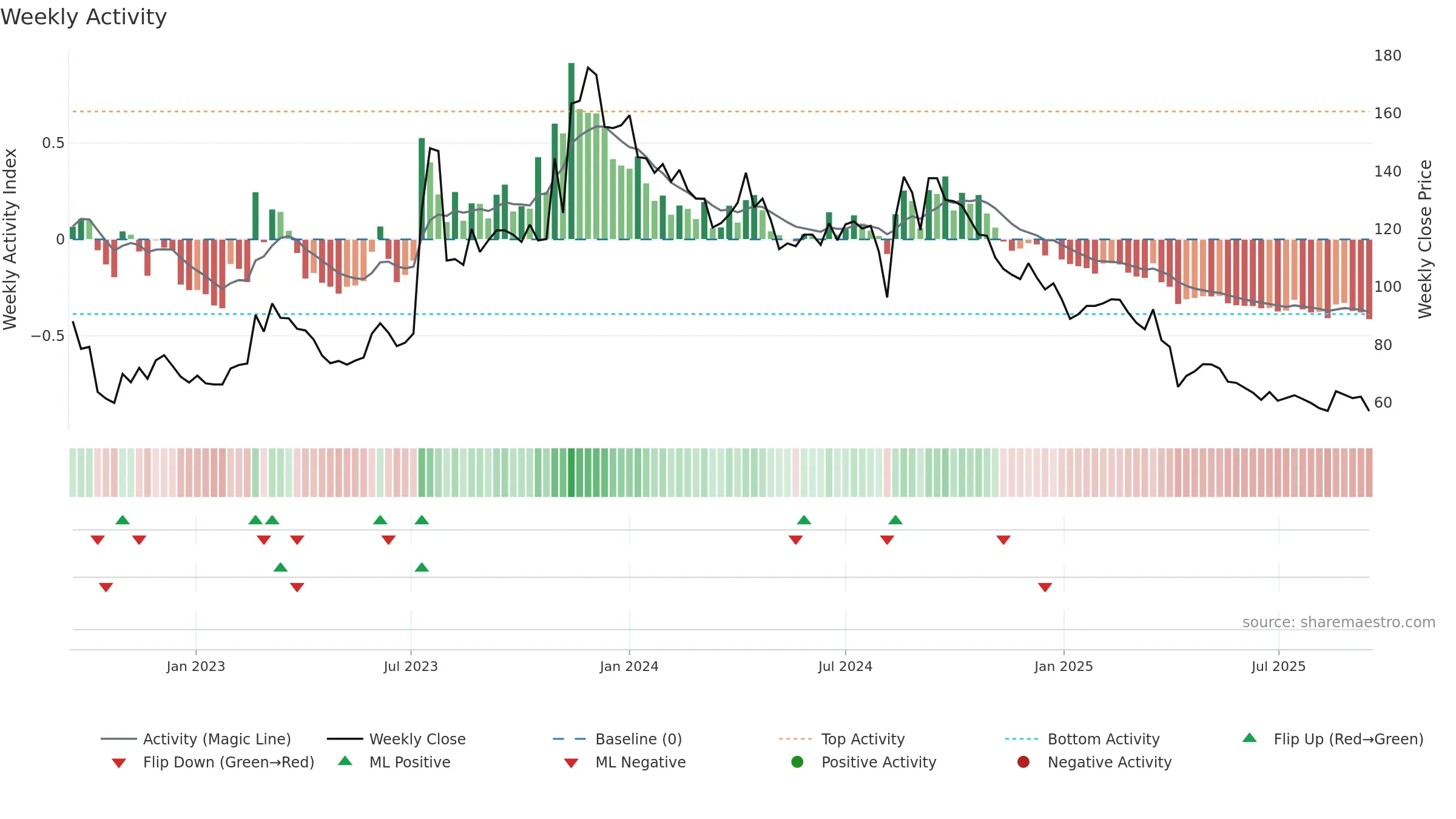Click the lone ML Negative marker near Jan 2025
1456x819 pixels.
(x=1045, y=587)
